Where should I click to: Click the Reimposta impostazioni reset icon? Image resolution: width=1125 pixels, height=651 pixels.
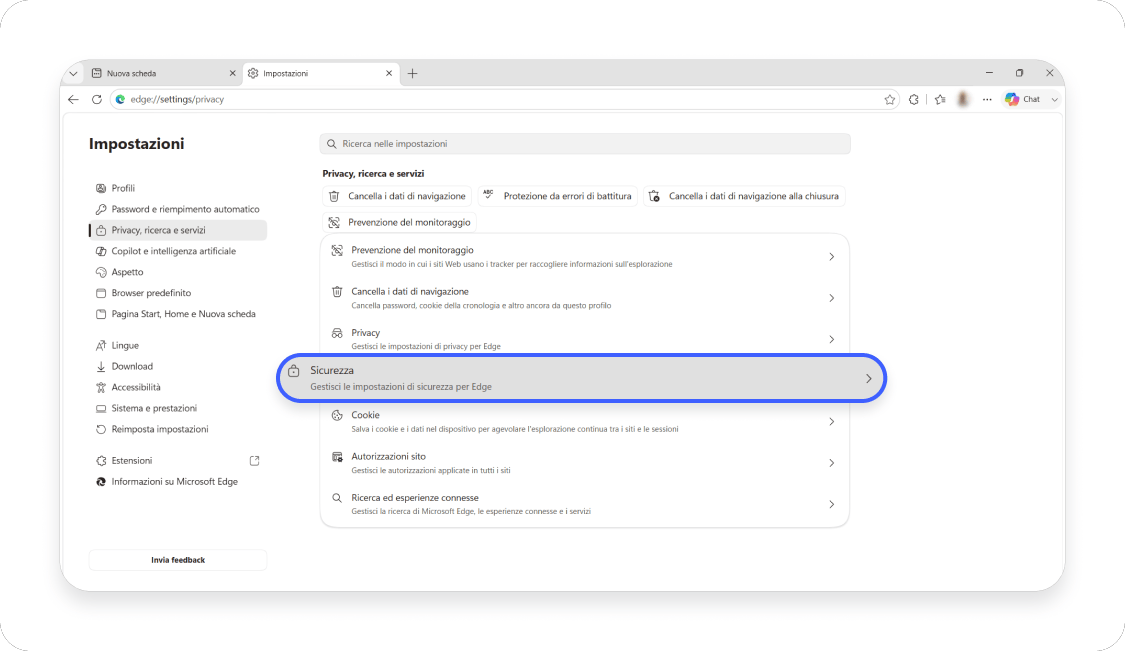pyautogui.click(x=100, y=429)
